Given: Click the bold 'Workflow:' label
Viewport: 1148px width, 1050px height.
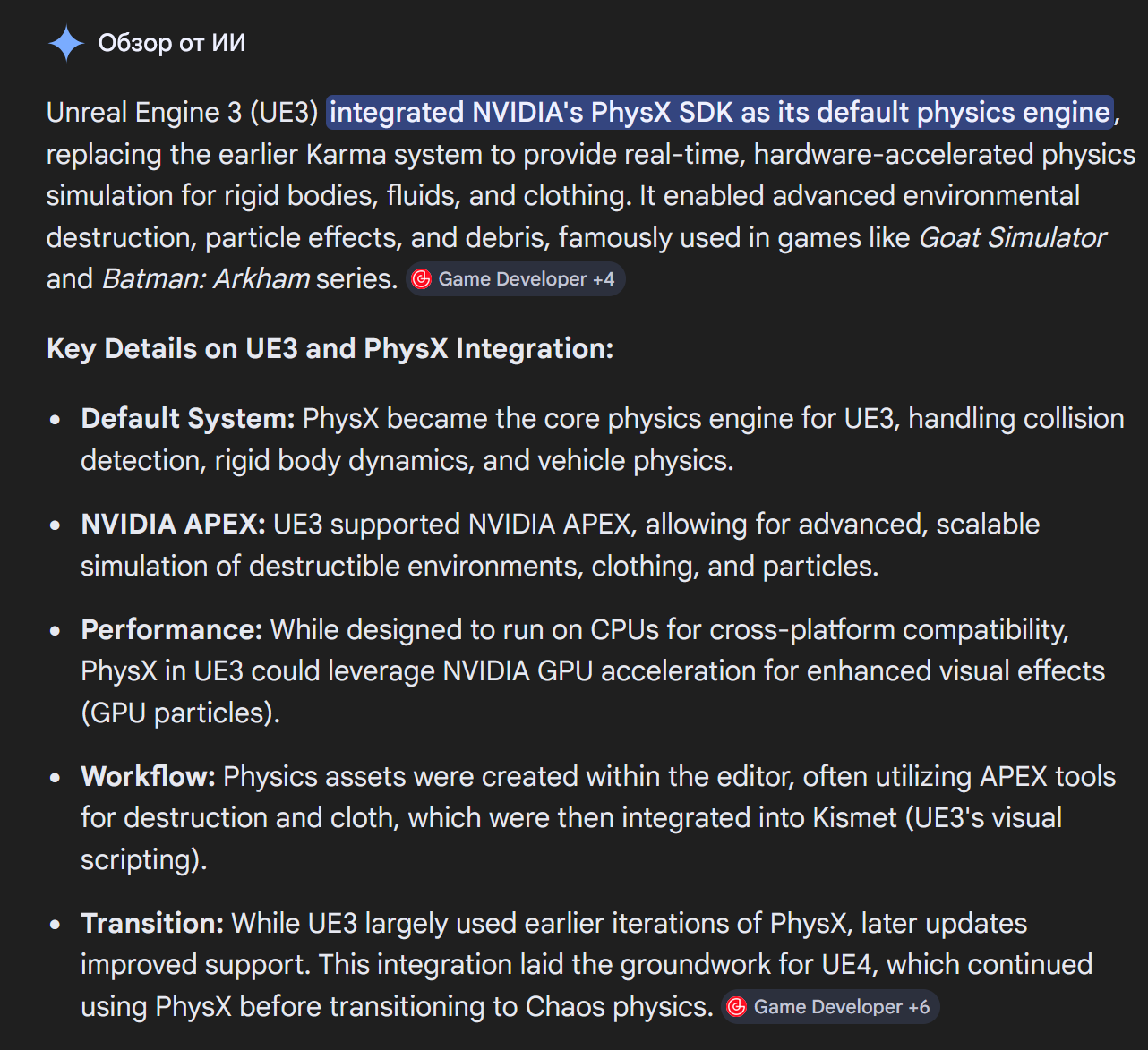Looking at the screenshot, I should pos(148,777).
